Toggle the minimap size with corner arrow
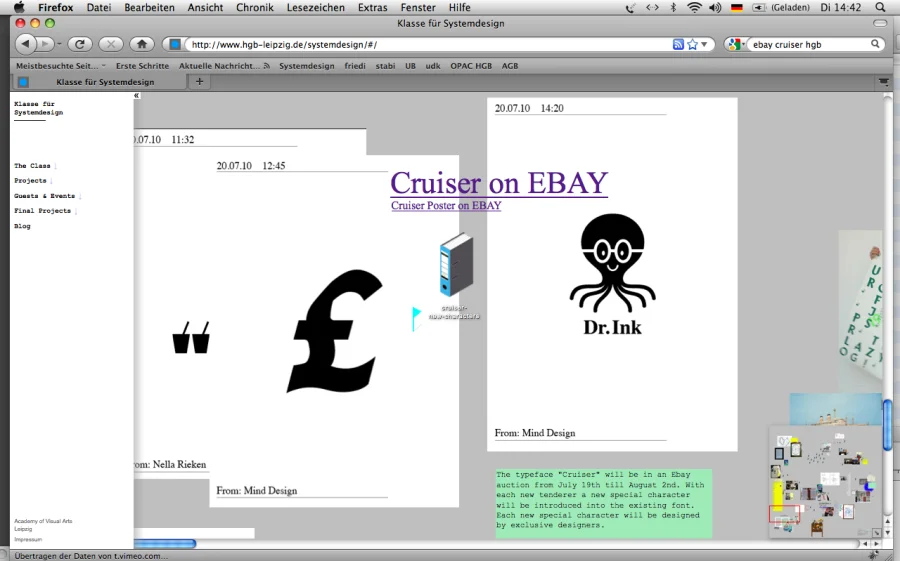The height and width of the screenshot is (561, 900). pos(875,533)
